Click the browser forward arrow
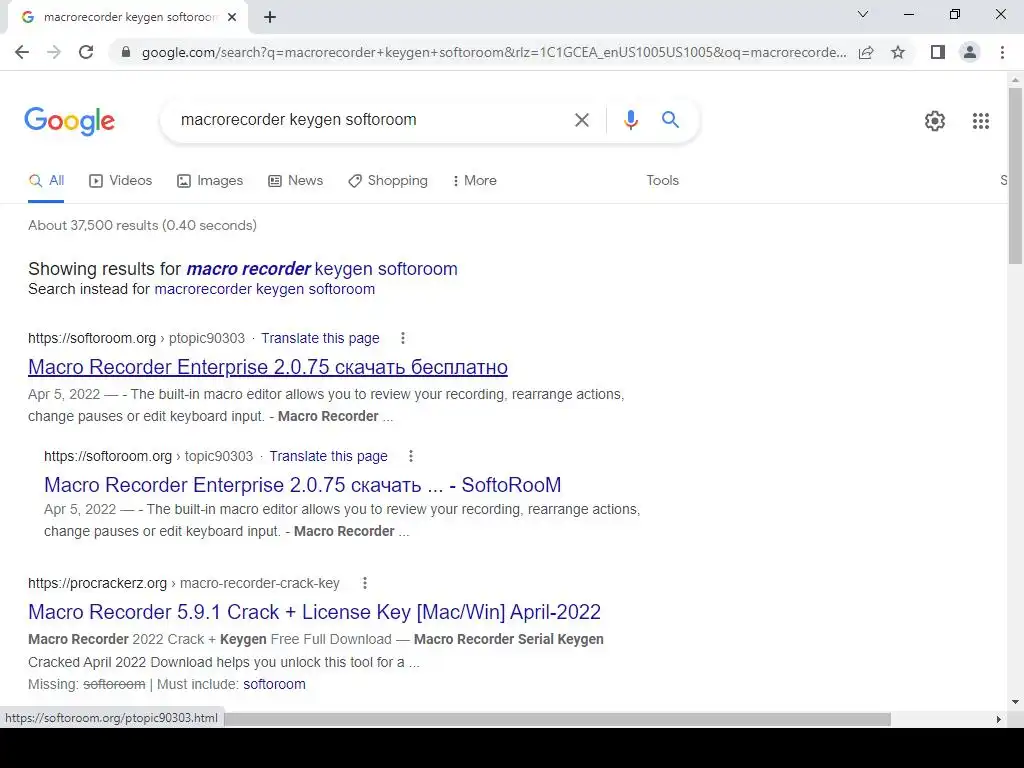 click(x=54, y=52)
